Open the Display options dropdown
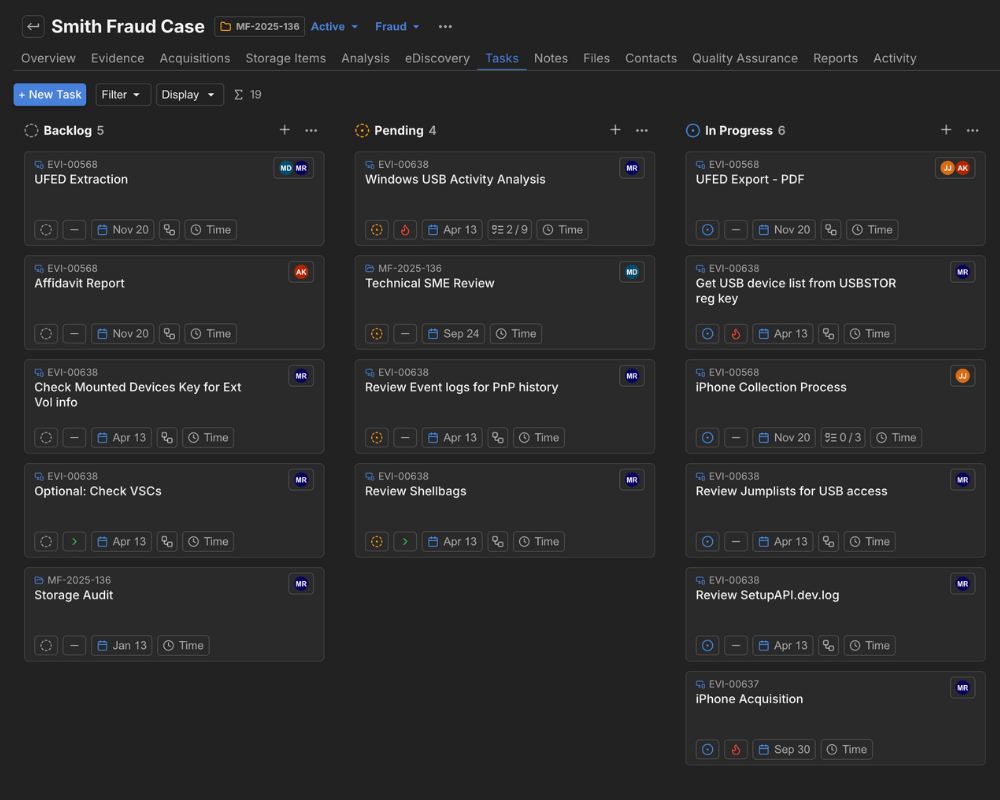 [x=189, y=94]
